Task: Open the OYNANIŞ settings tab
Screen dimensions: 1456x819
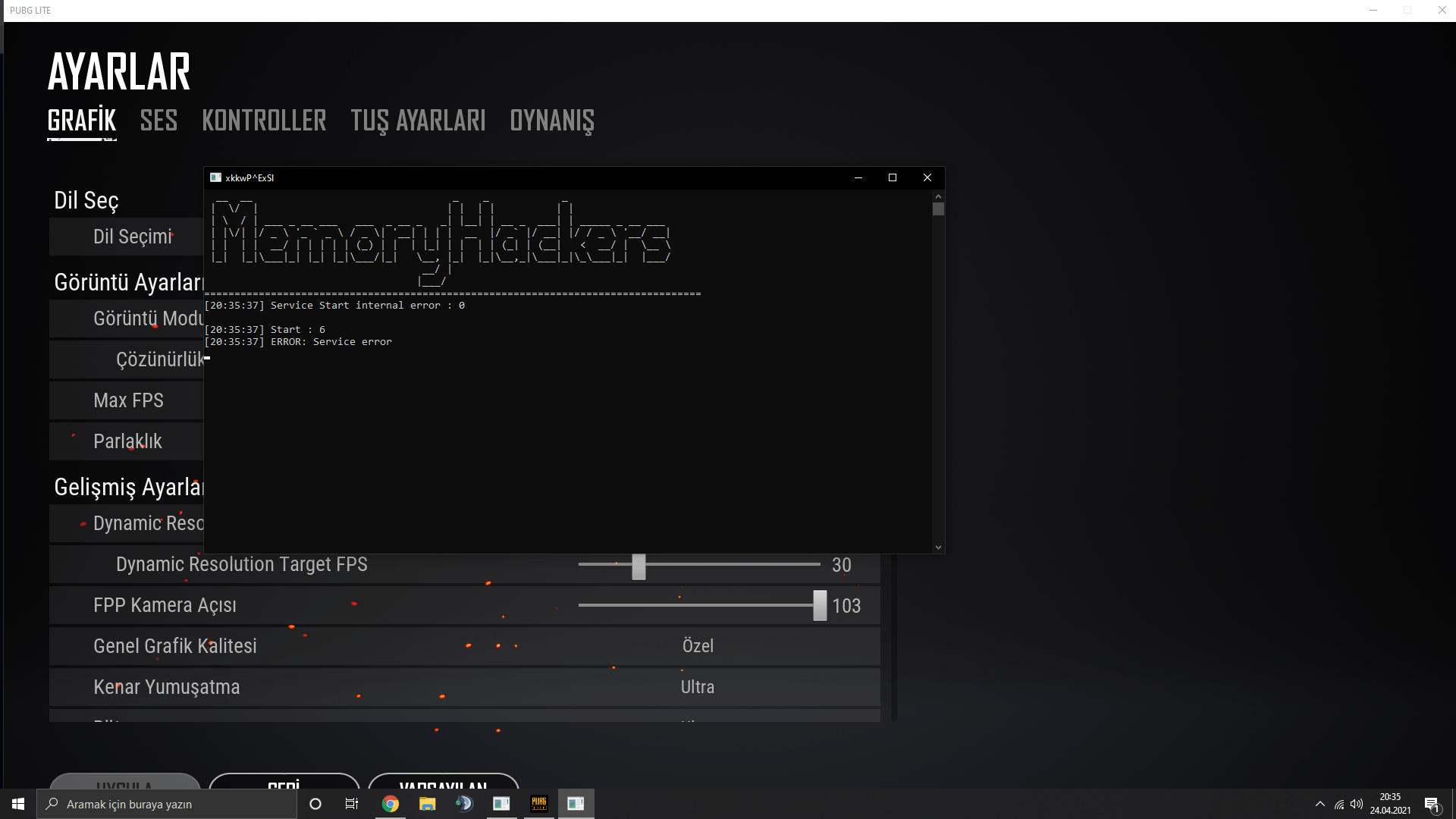Action: tap(552, 121)
